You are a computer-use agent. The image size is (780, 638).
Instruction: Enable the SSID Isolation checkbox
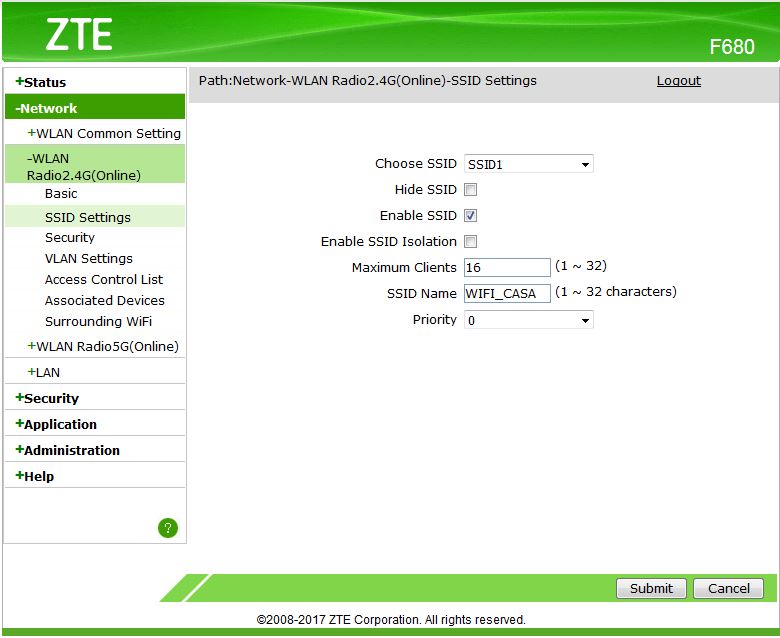pos(470,241)
